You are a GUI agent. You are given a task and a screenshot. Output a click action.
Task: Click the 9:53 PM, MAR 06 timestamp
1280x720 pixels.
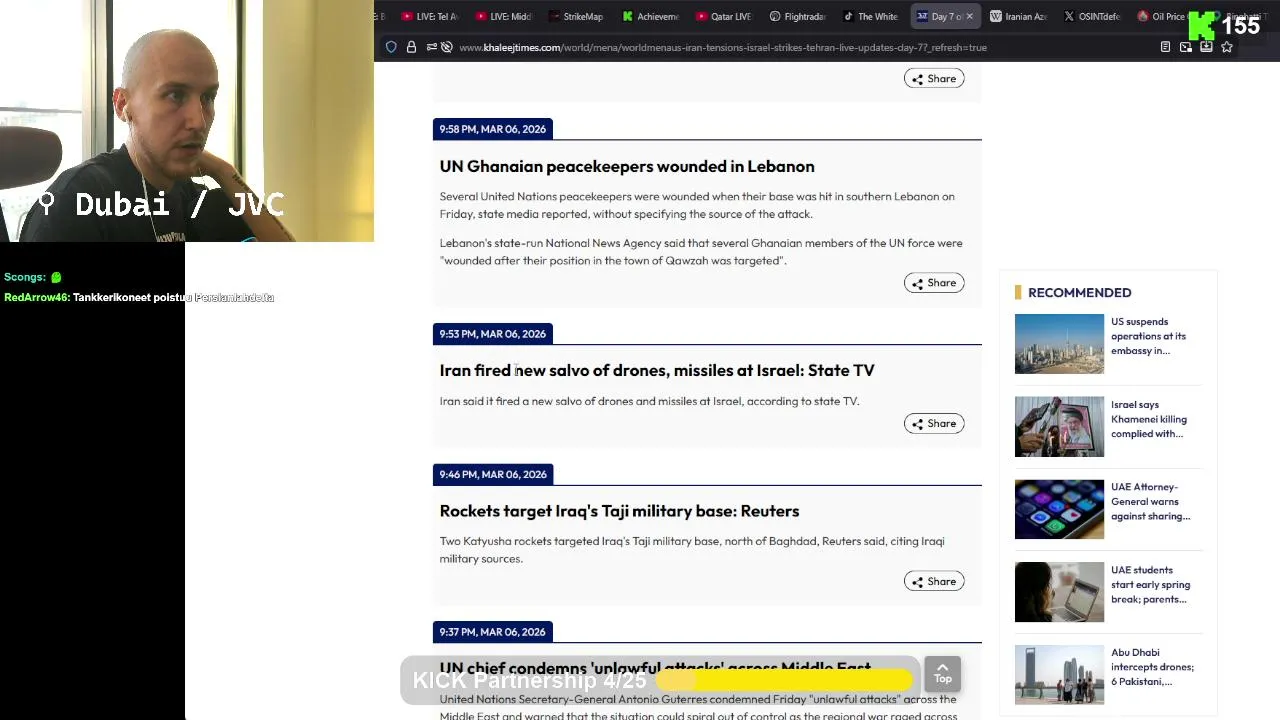click(493, 334)
